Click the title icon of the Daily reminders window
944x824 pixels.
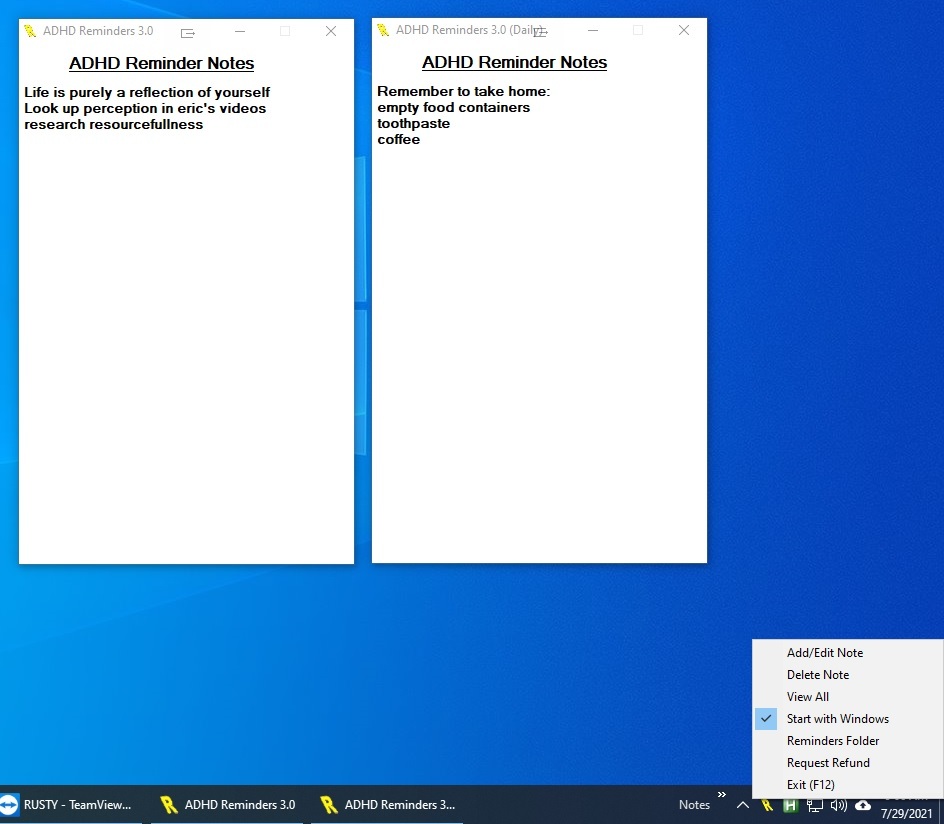383,29
